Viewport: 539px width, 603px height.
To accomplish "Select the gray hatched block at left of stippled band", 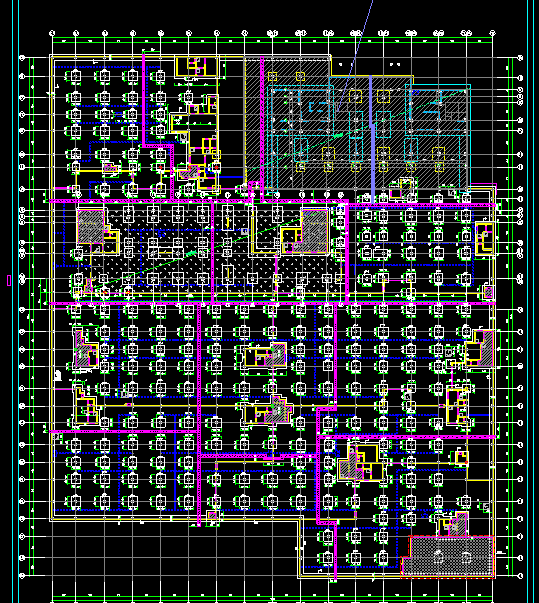I will coord(91,227).
